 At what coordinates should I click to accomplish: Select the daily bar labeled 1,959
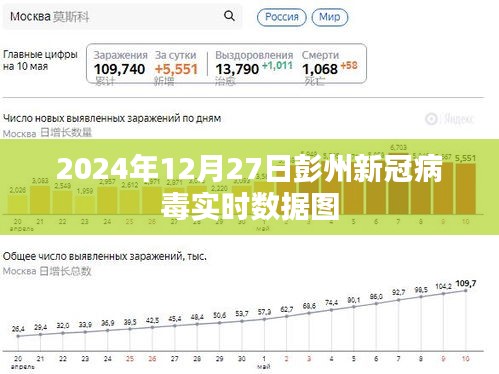pos(85,205)
